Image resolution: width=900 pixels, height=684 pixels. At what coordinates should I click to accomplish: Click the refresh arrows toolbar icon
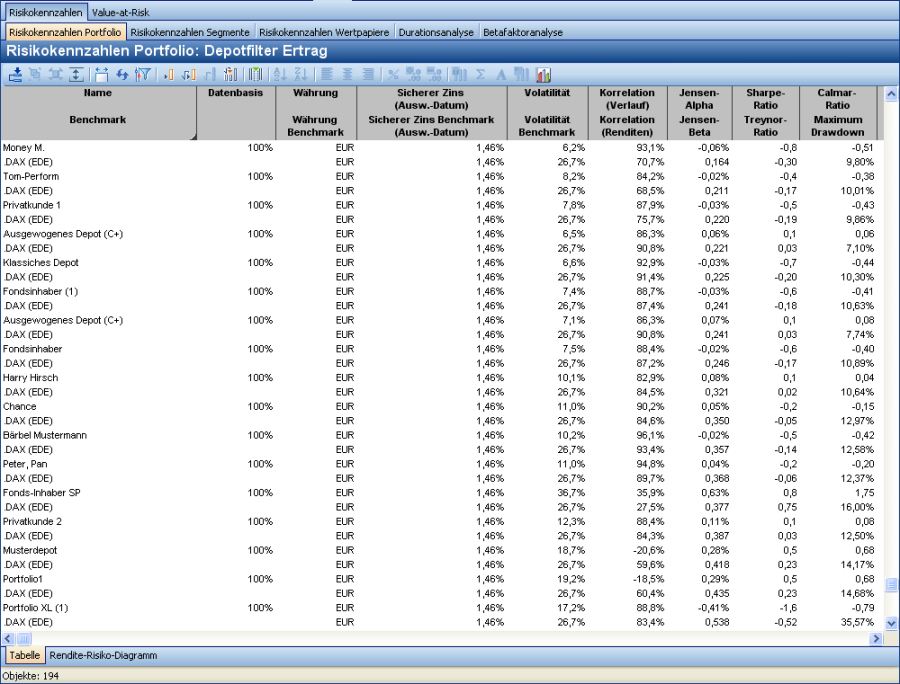point(122,74)
